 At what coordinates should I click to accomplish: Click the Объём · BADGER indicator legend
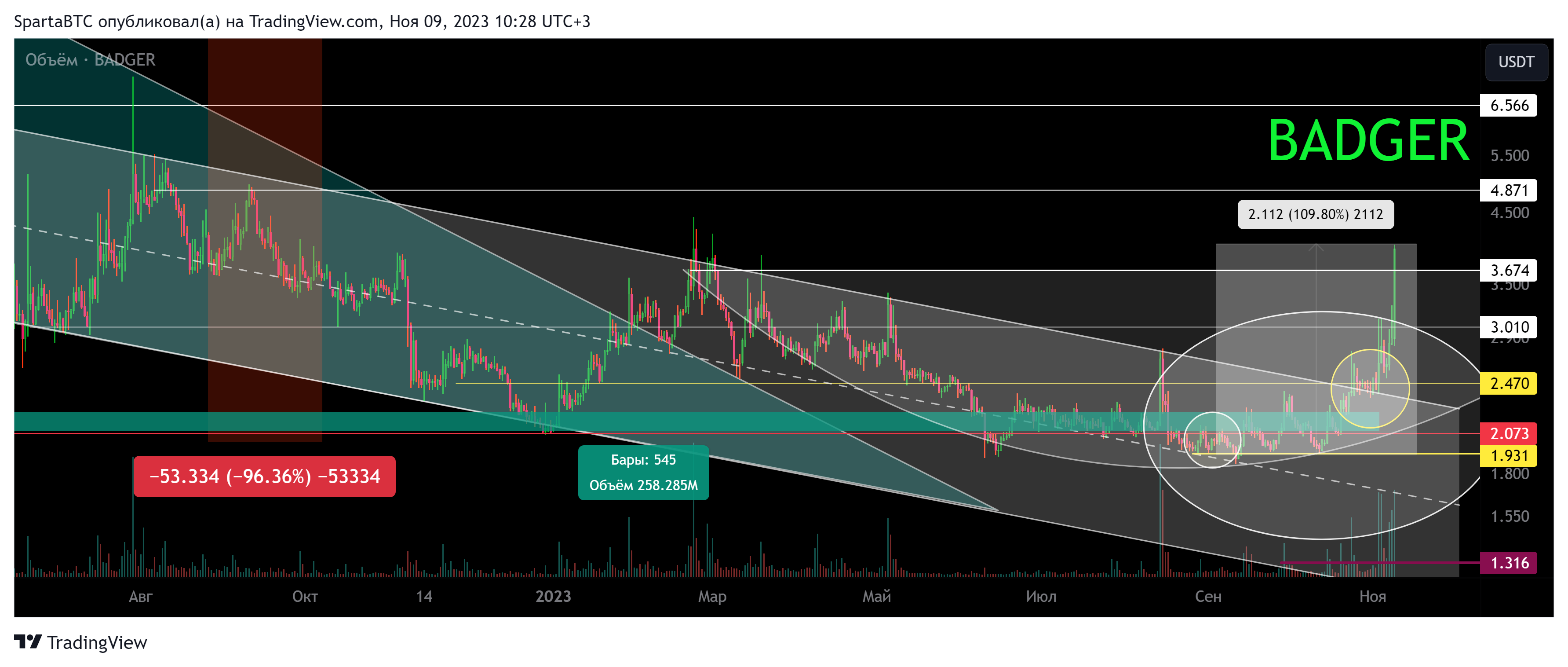tap(90, 60)
